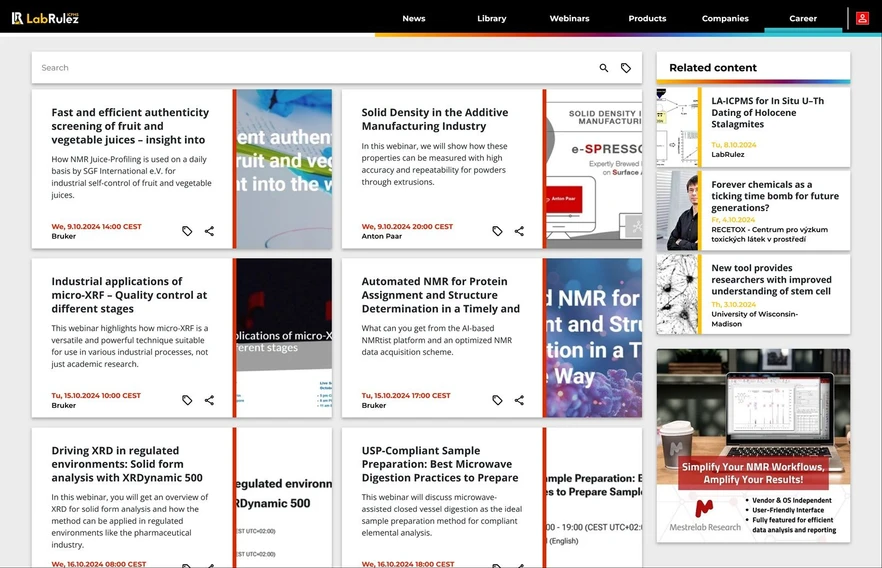Click the search magnifier icon

(604, 68)
